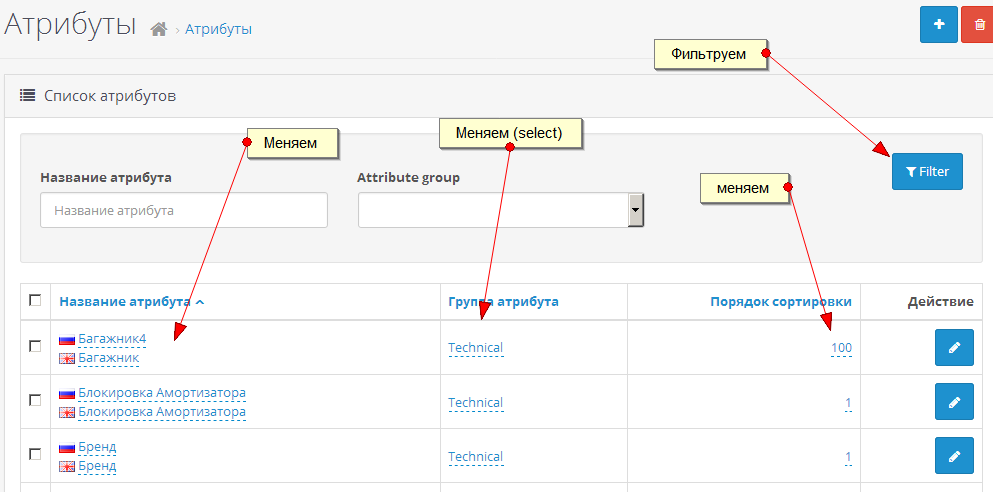This screenshot has height=492, width=993.
Task: Click sort order 1 for Бренд
Action: pyautogui.click(x=848, y=457)
